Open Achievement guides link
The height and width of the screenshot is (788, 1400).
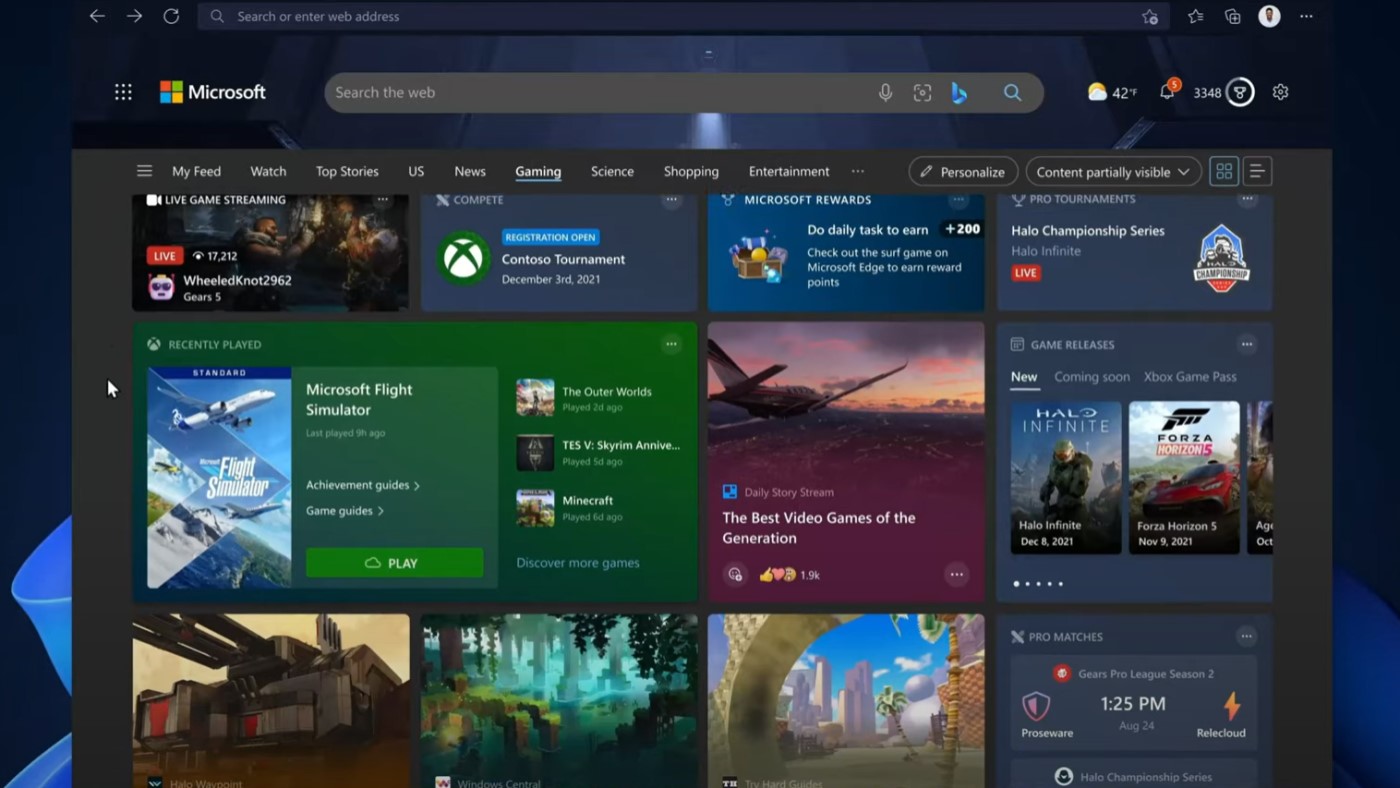click(x=363, y=485)
